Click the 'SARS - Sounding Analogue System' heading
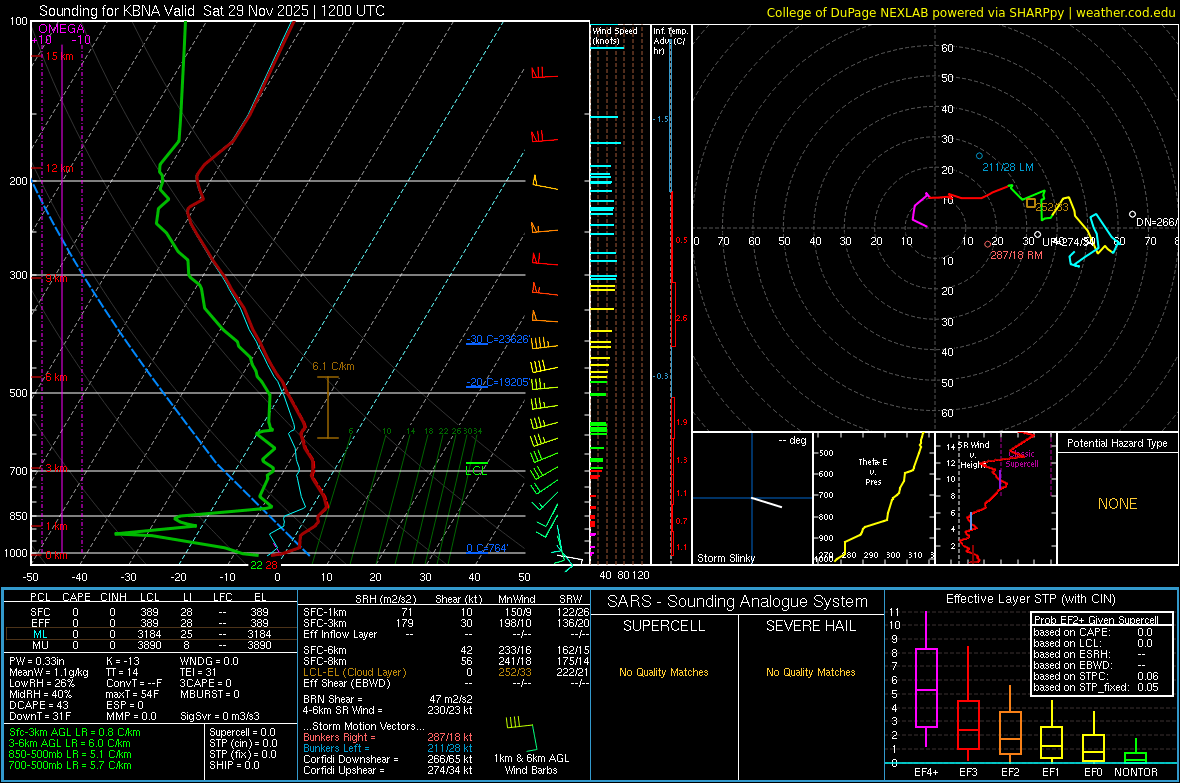 point(737,602)
